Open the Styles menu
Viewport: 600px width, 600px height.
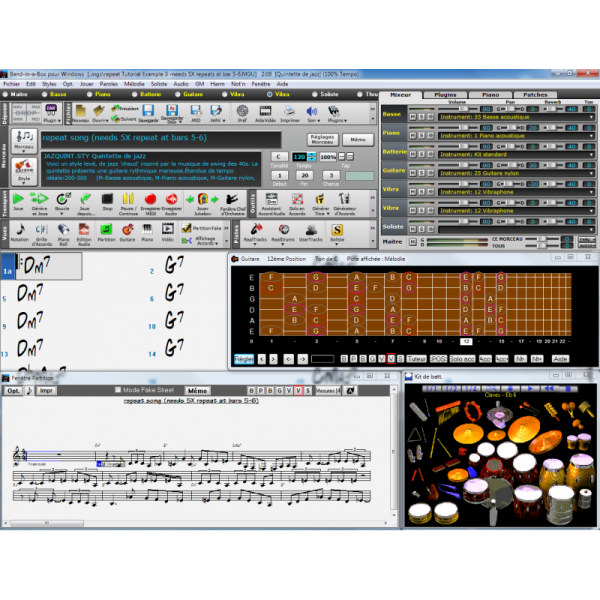coord(49,84)
